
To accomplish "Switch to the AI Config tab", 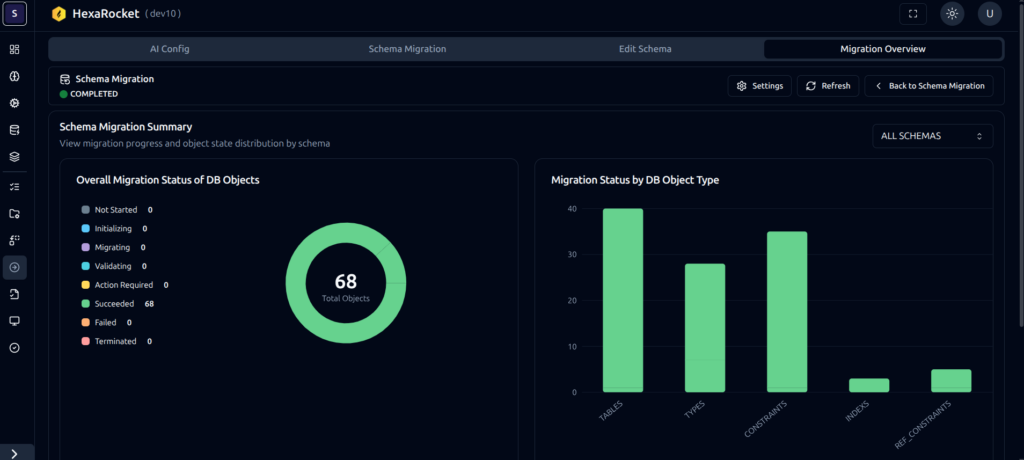I will (168, 49).
